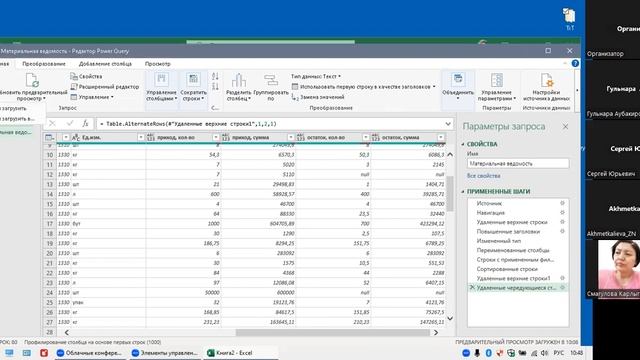Click Замена значений in the ribbon
The image size is (640, 360).
(318, 97)
